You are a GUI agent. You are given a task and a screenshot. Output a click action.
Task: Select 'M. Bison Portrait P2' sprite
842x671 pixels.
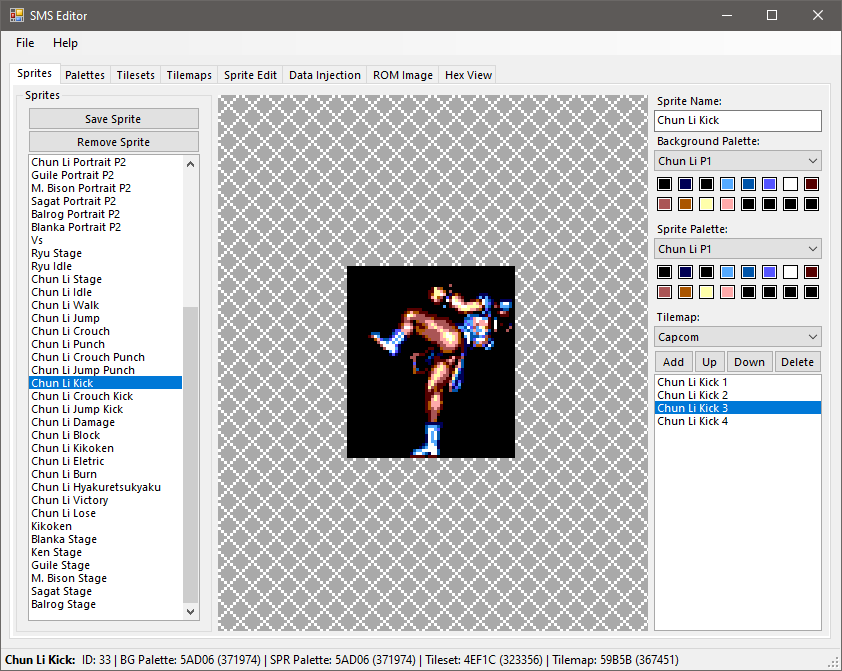coord(106,188)
